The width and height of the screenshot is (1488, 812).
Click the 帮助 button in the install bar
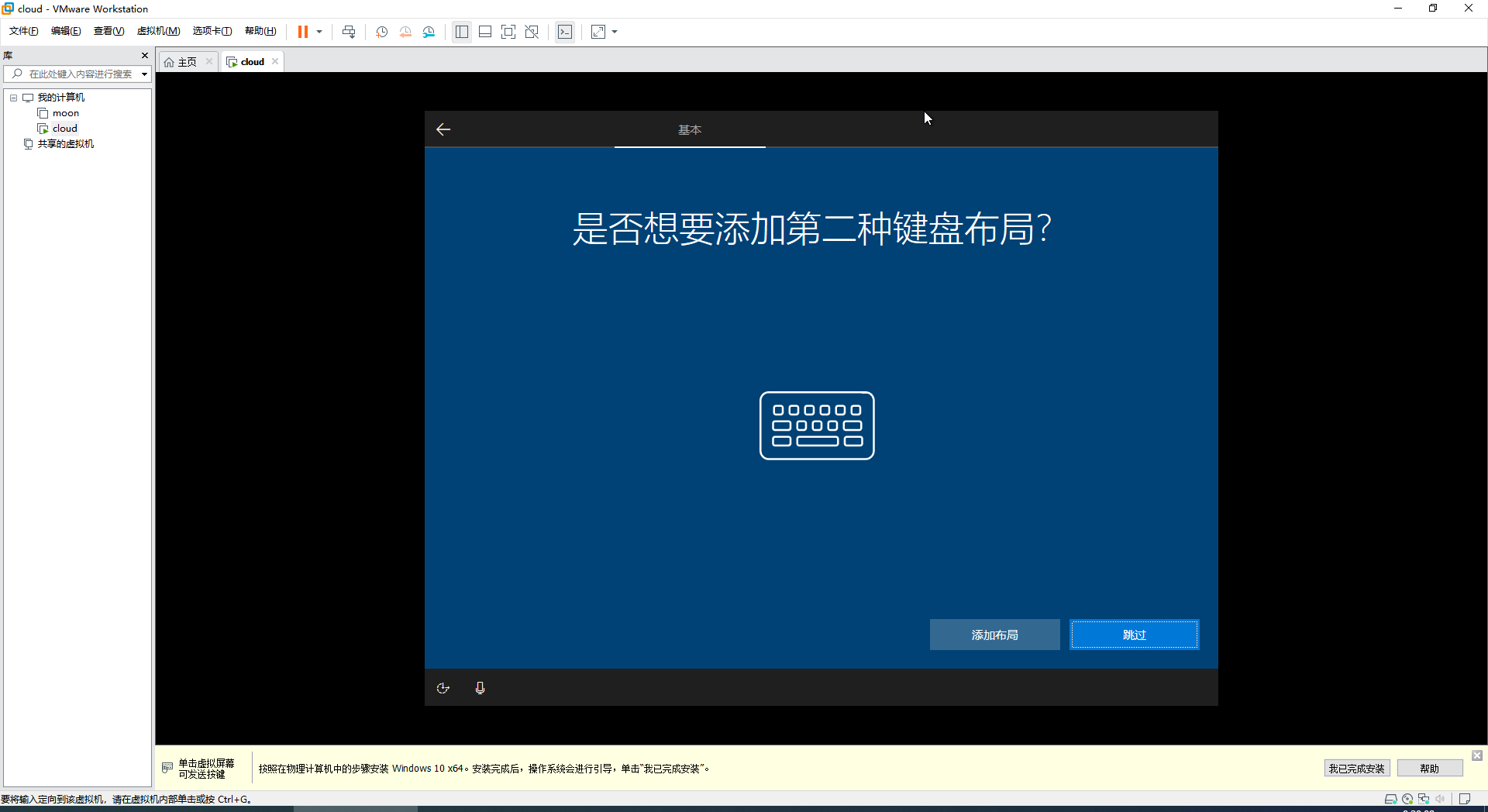(1430, 769)
